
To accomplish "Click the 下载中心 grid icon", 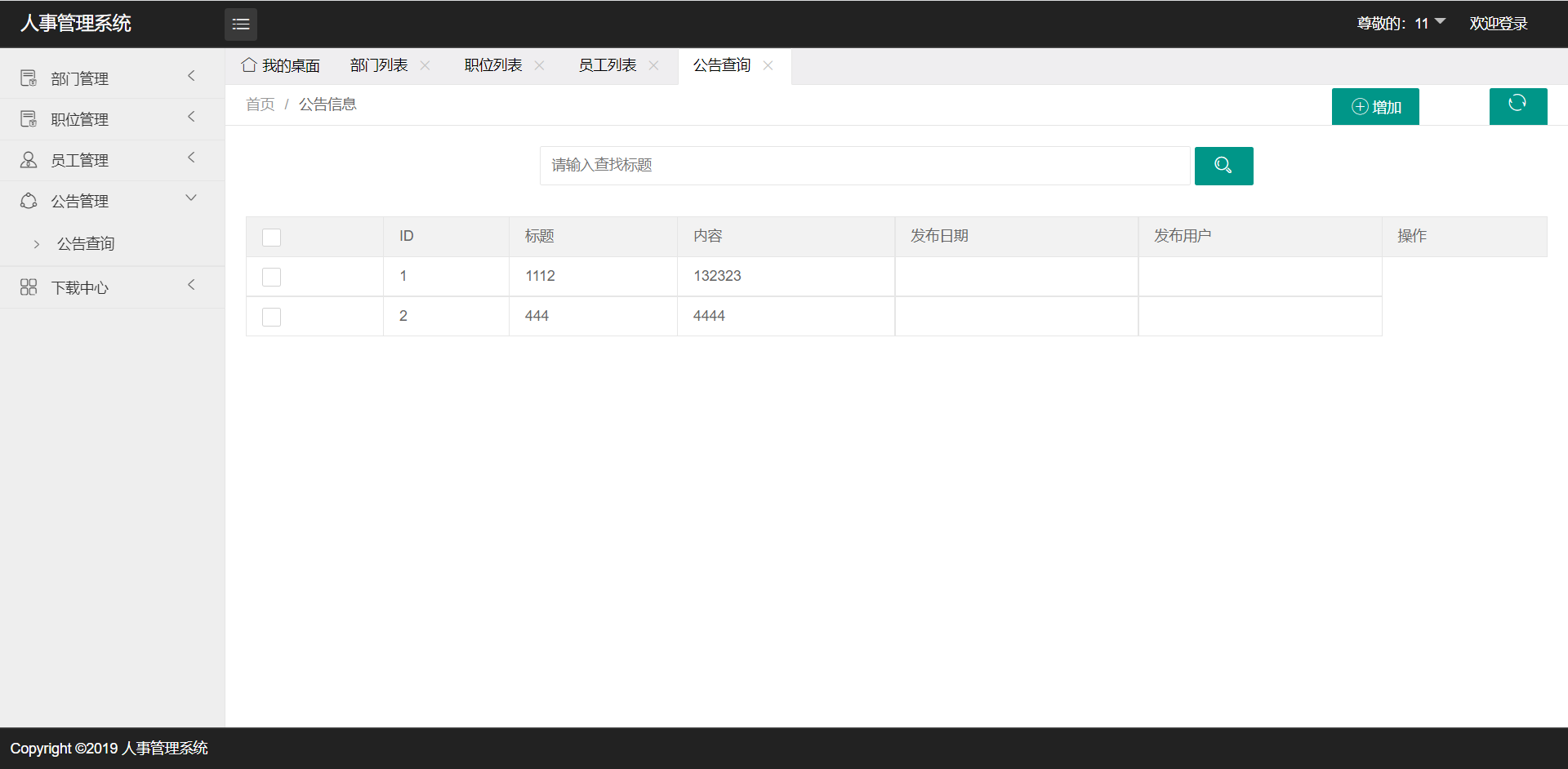I will pos(29,287).
